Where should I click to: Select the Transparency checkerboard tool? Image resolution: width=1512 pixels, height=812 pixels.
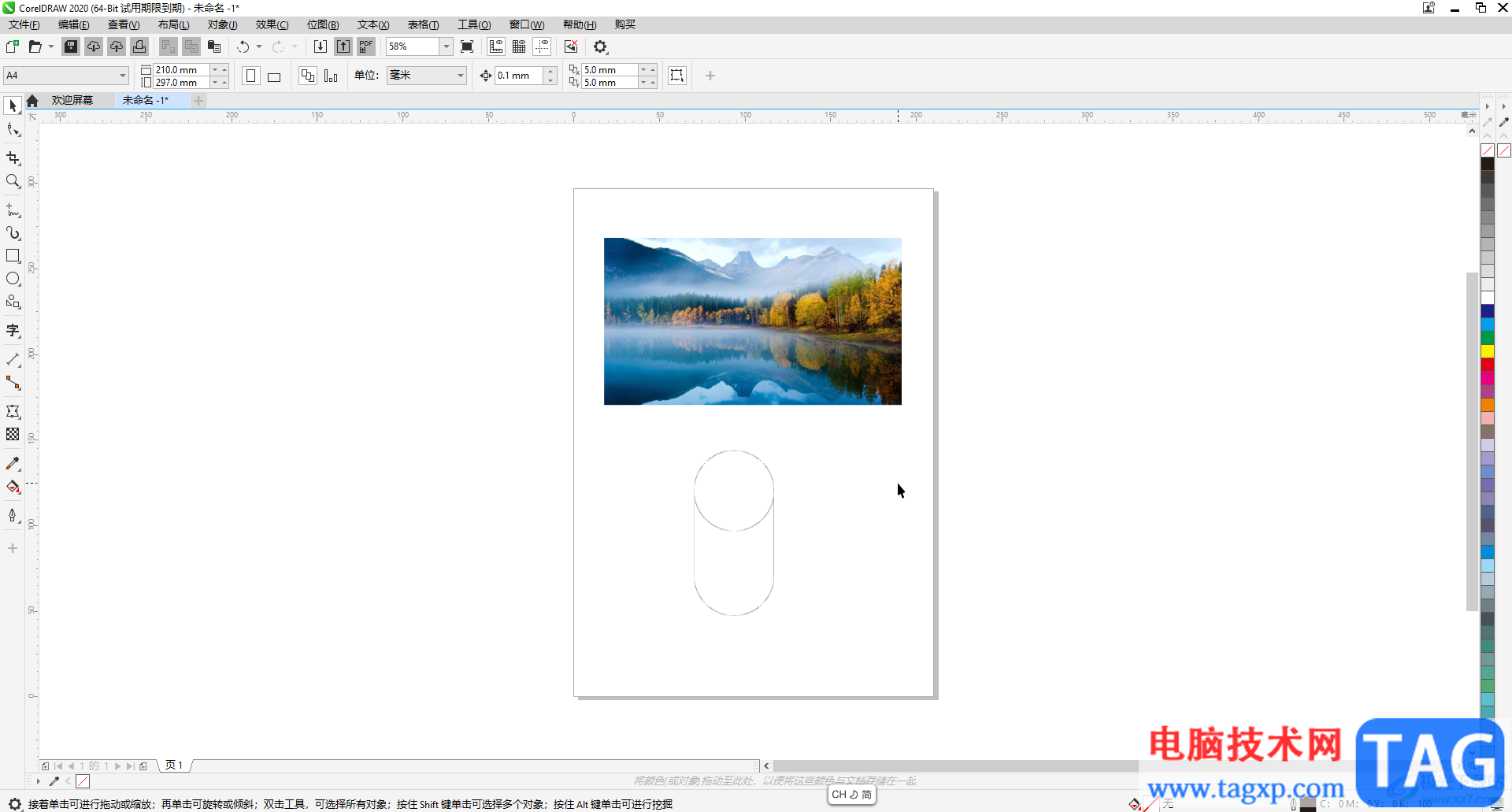coord(13,434)
